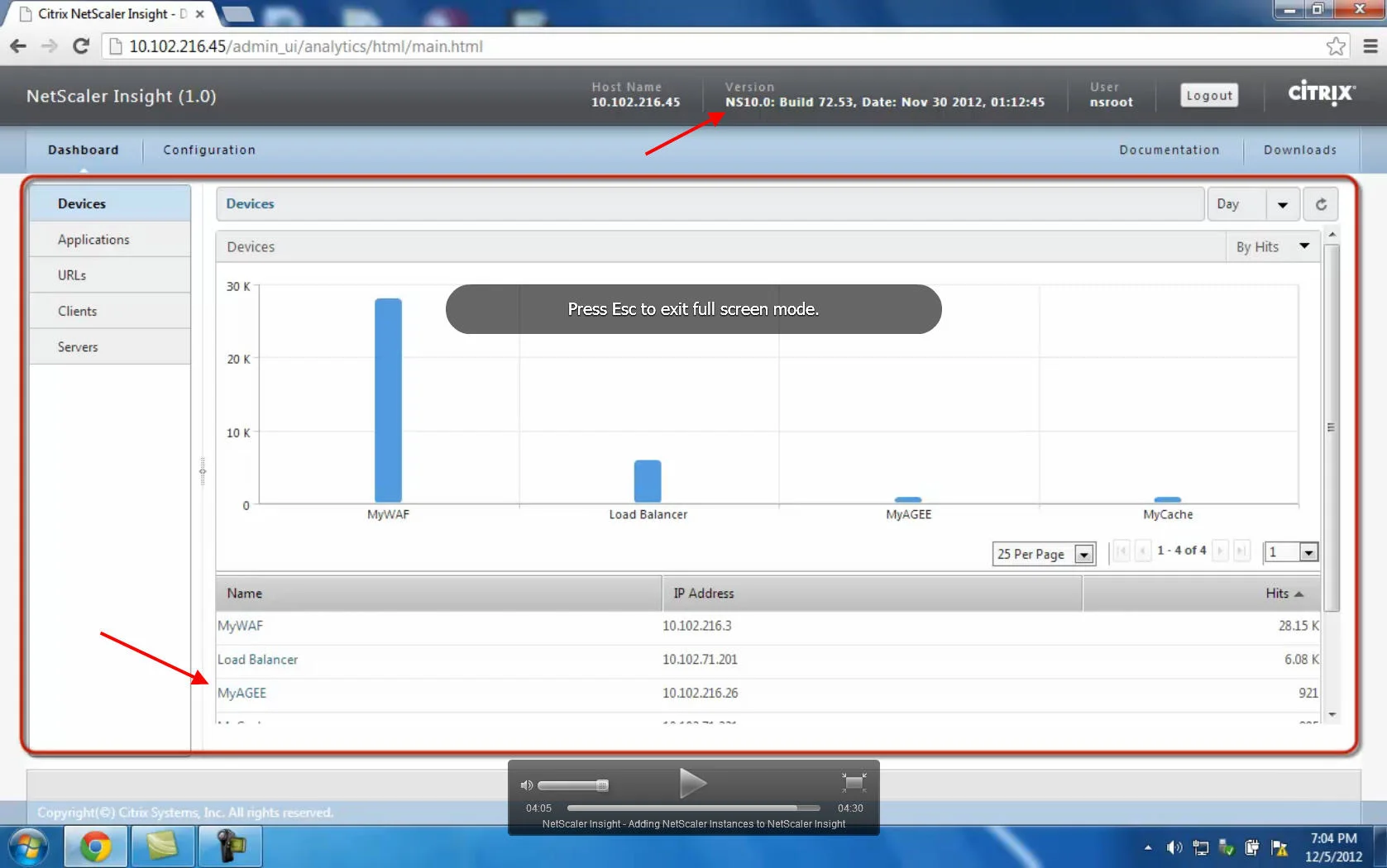Open the Downloads link

point(1300,150)
